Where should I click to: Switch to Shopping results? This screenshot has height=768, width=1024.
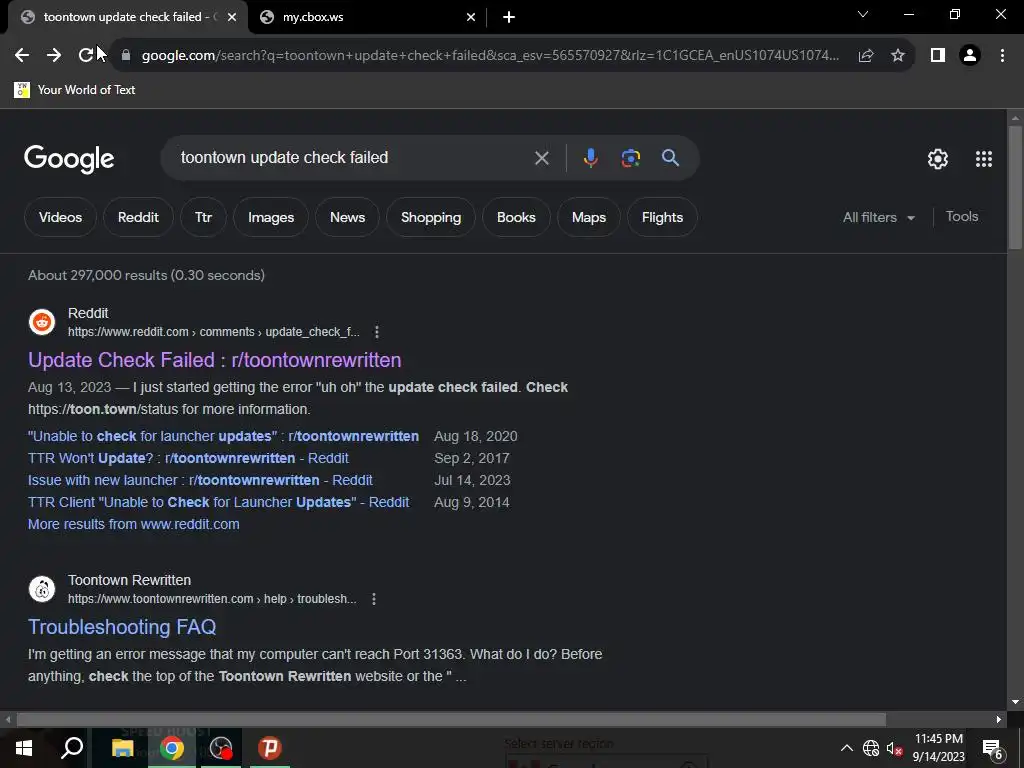point(430,217)
